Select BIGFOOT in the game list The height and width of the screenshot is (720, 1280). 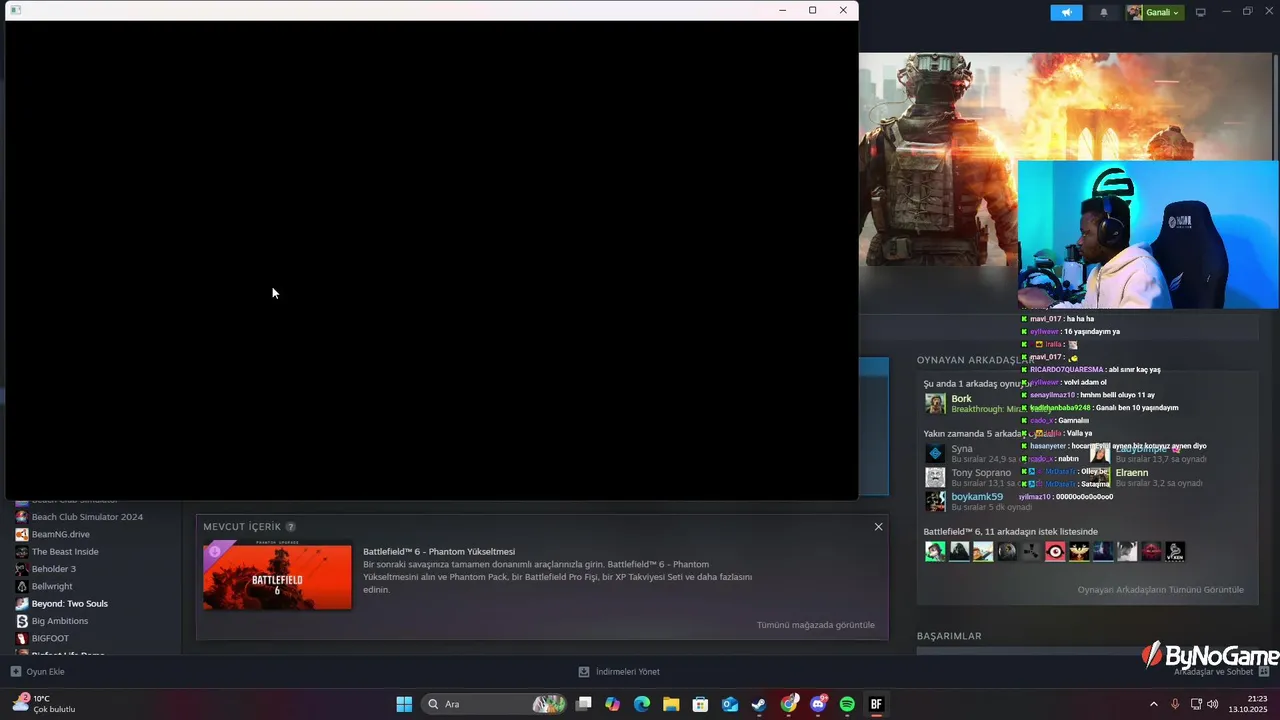coord(50,638)
